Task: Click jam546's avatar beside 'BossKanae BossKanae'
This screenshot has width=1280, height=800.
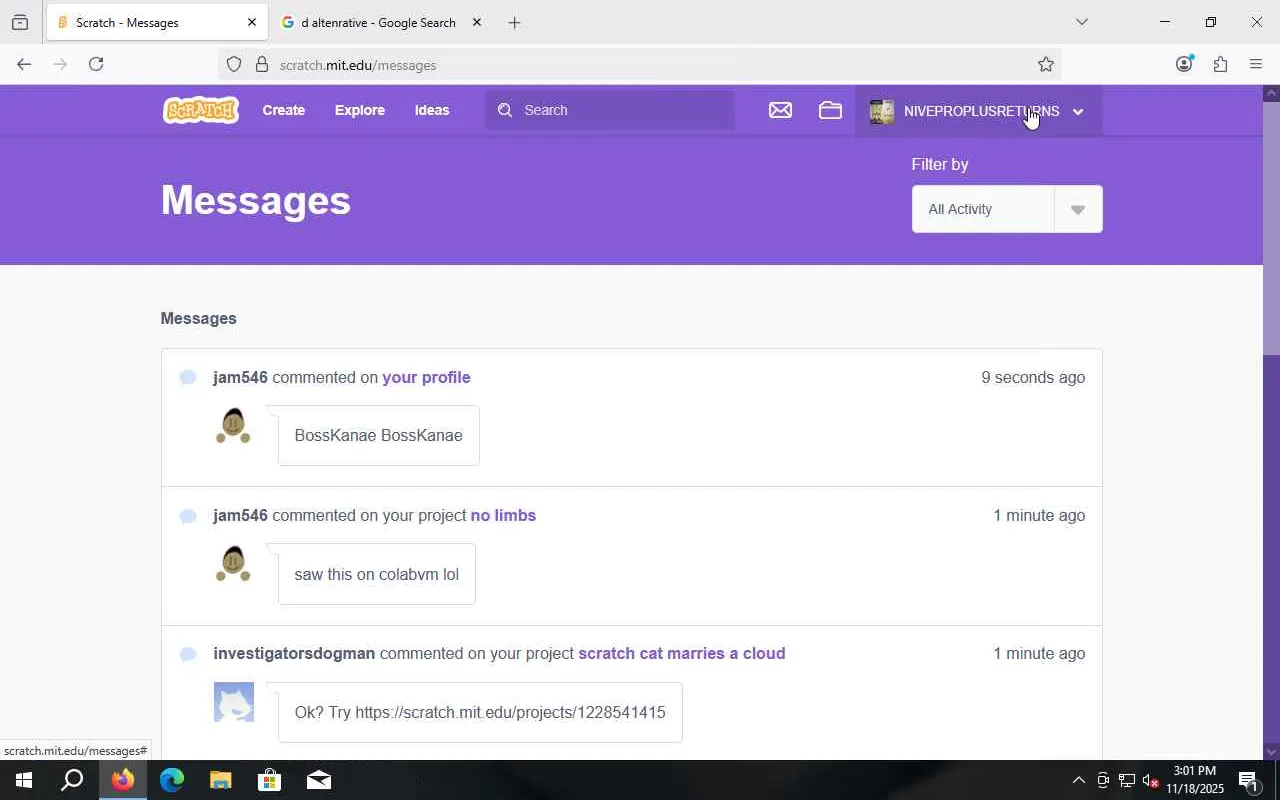Action: pyautogui.click(x=233, y=425)
